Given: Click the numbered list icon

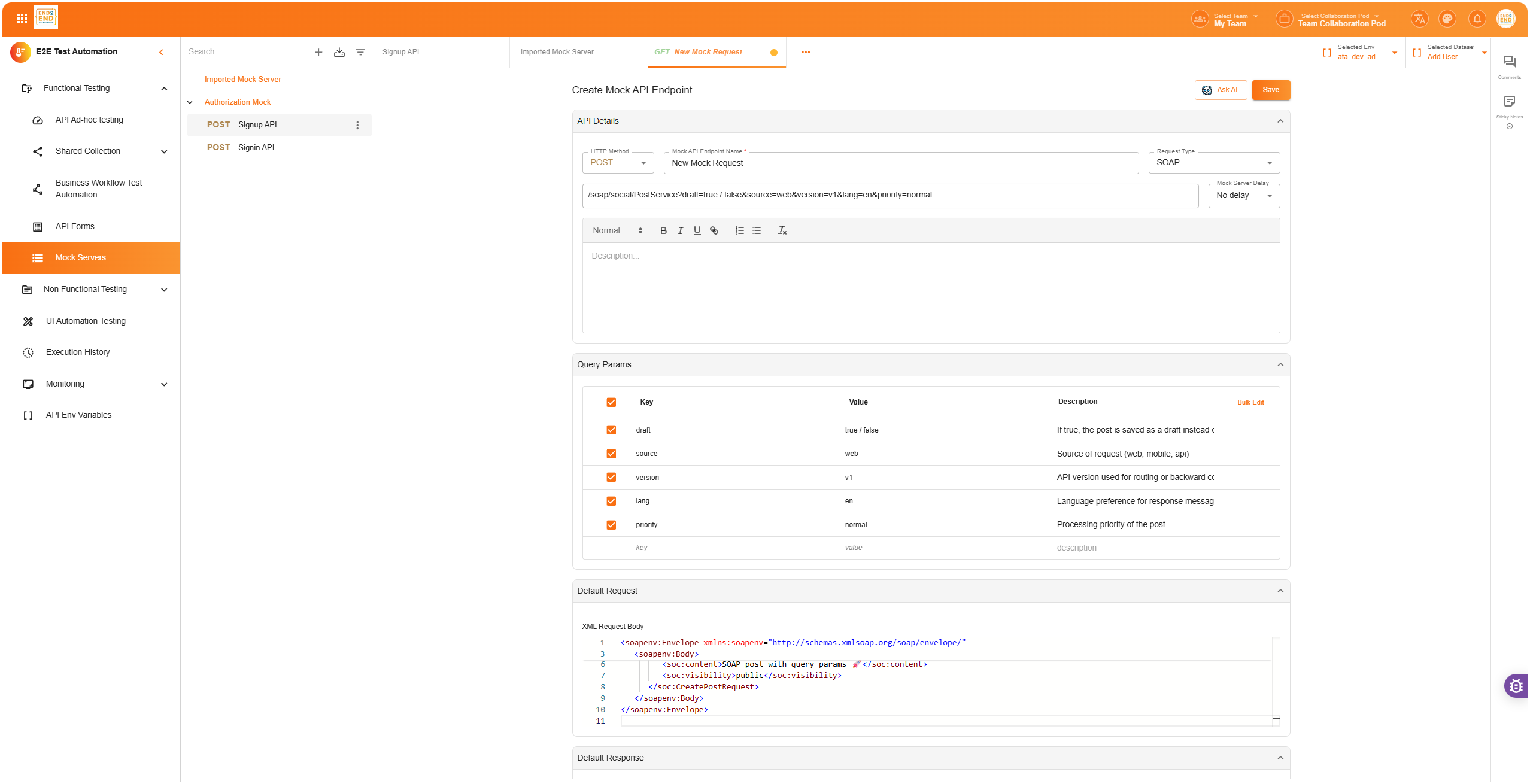Looking at the screenshot, I should pos(740,230).
